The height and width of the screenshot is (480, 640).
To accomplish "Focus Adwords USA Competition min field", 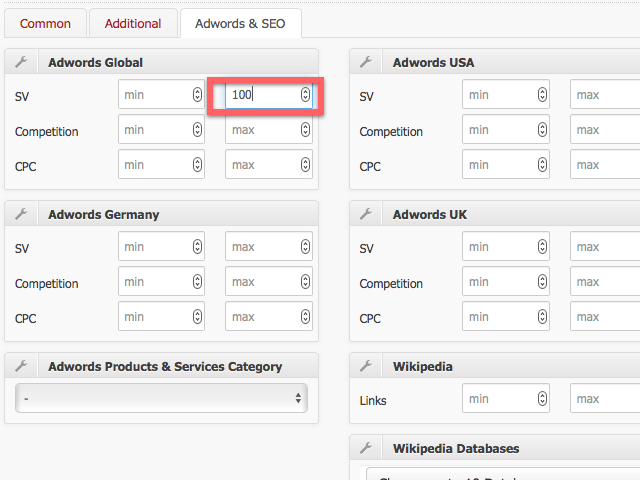I will coord(506,129).
